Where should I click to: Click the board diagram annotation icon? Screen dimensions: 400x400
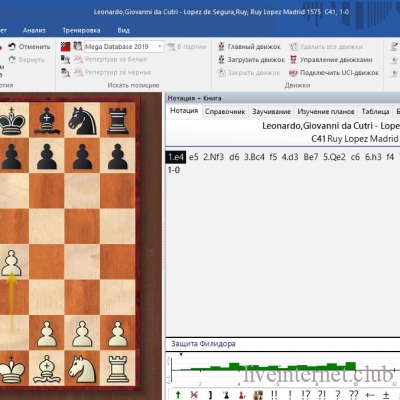coord(258,395)
